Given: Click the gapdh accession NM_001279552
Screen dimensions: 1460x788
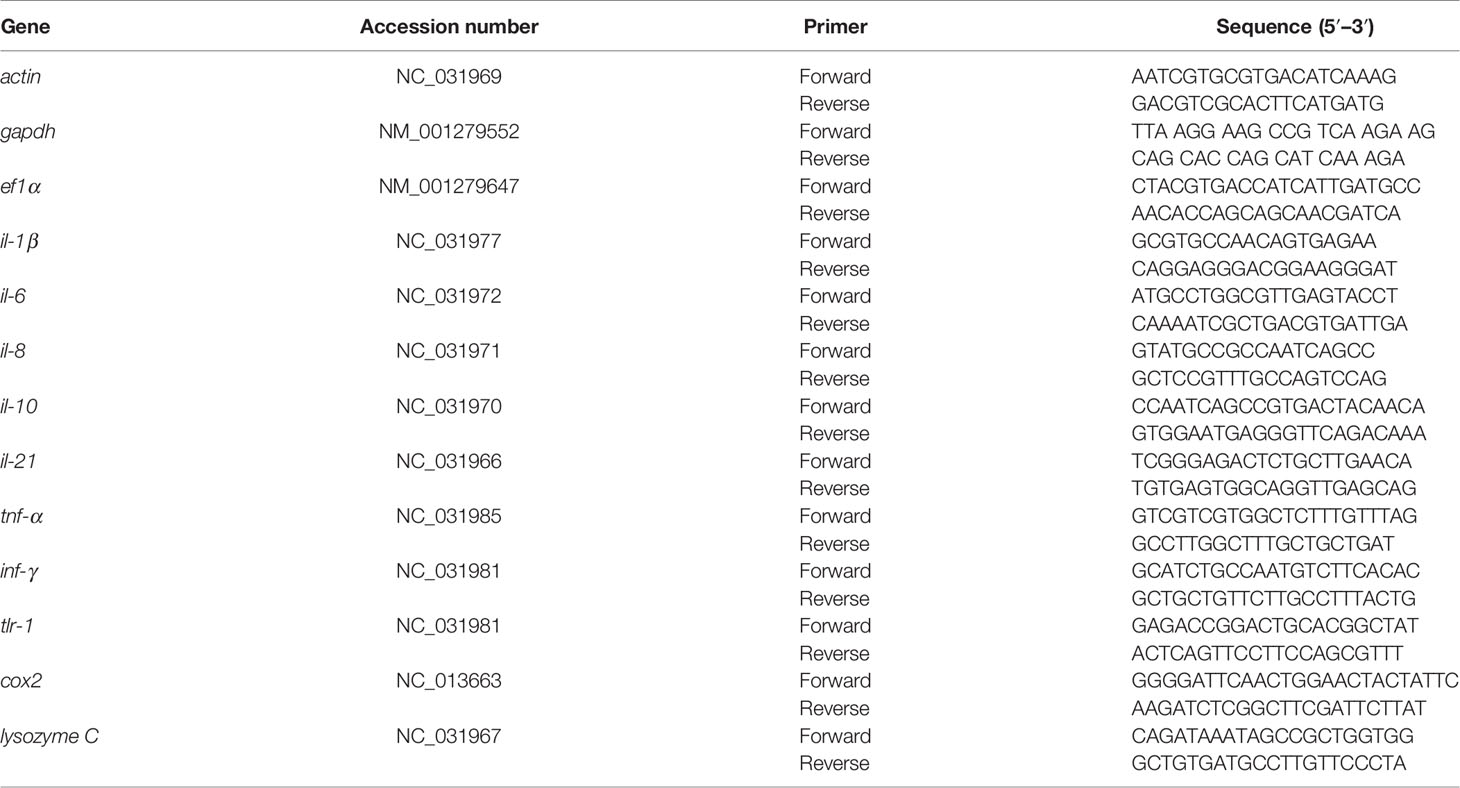Looking at the screenshot, I should click(x=449, y=131).
